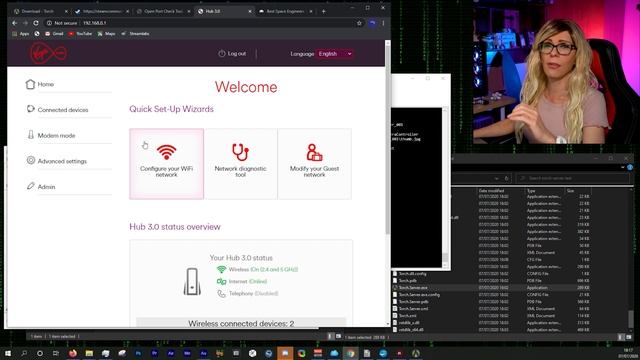Switch to the Open Port Check Tool tab

point(163,11)
